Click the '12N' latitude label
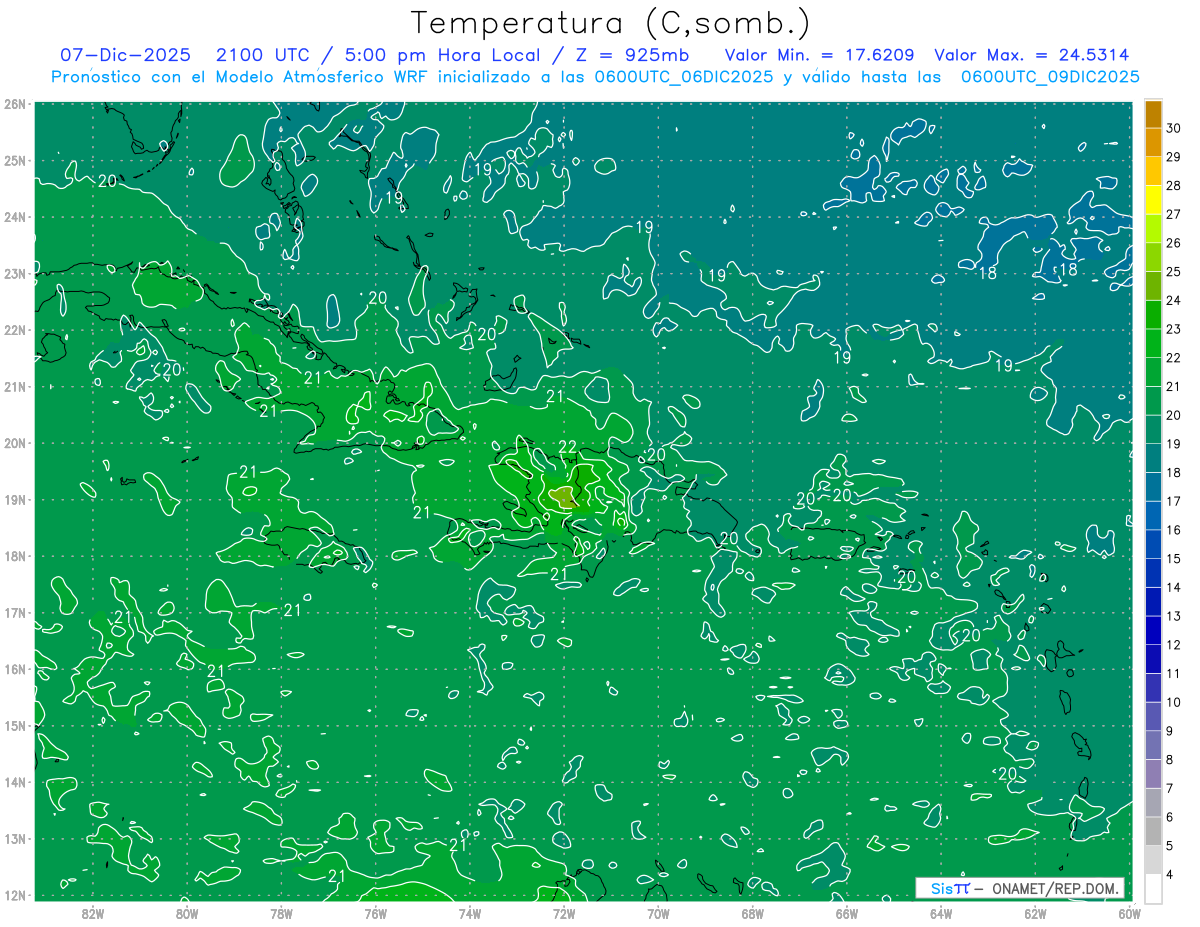This screenshot has width=1200, height=927. tap(16, 895)
